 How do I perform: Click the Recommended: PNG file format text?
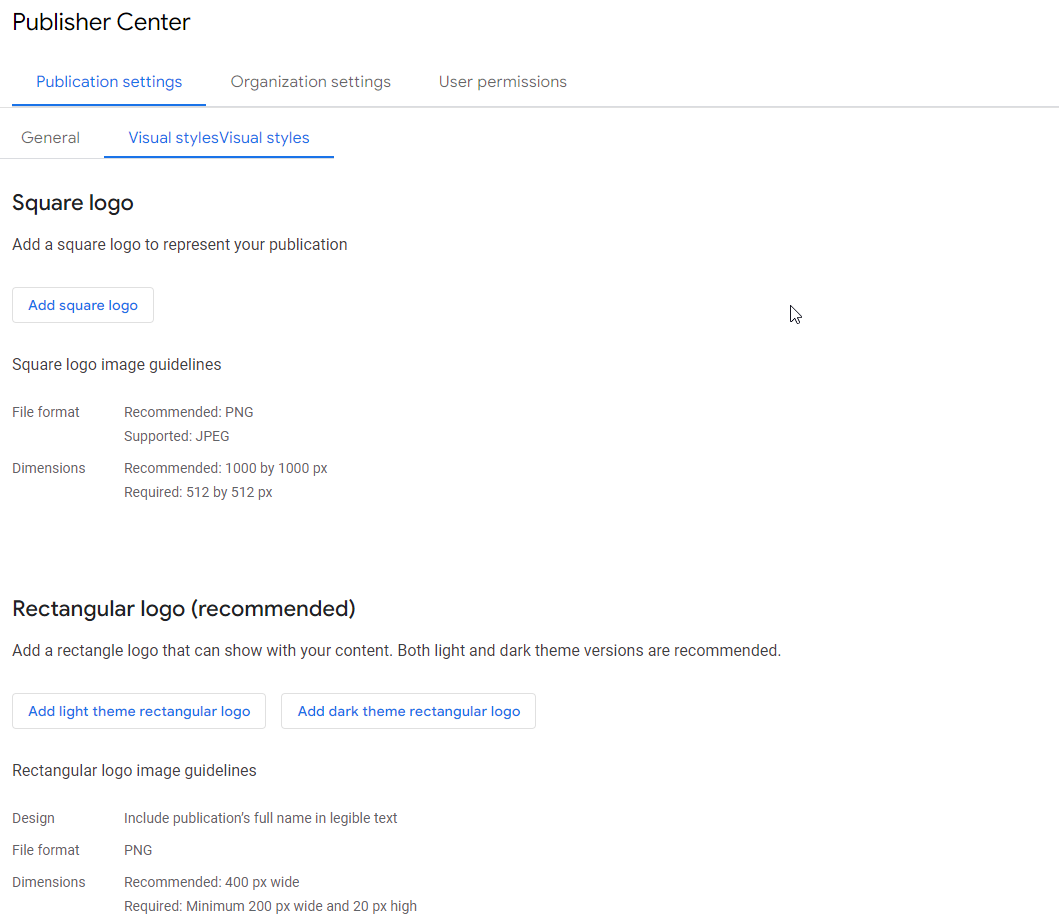coord(188,412)
